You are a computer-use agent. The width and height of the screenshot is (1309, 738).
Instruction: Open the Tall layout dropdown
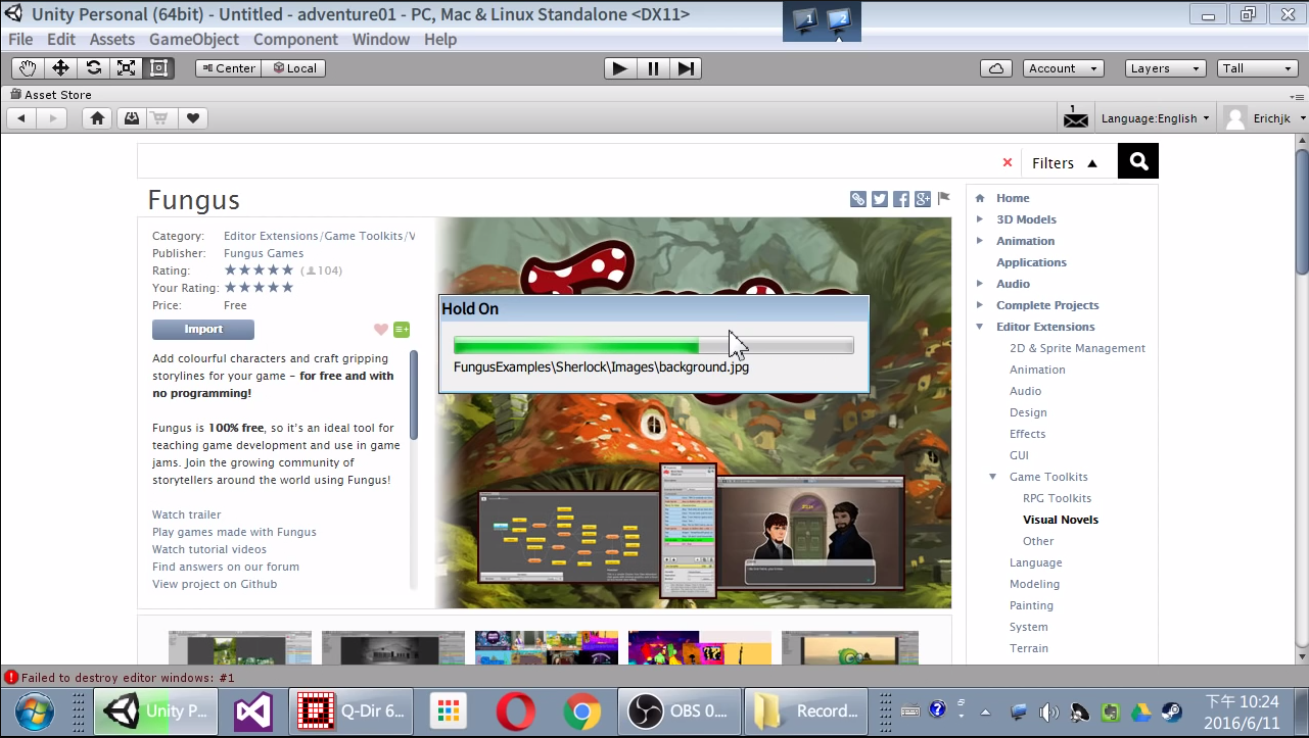pos(1258,68)
